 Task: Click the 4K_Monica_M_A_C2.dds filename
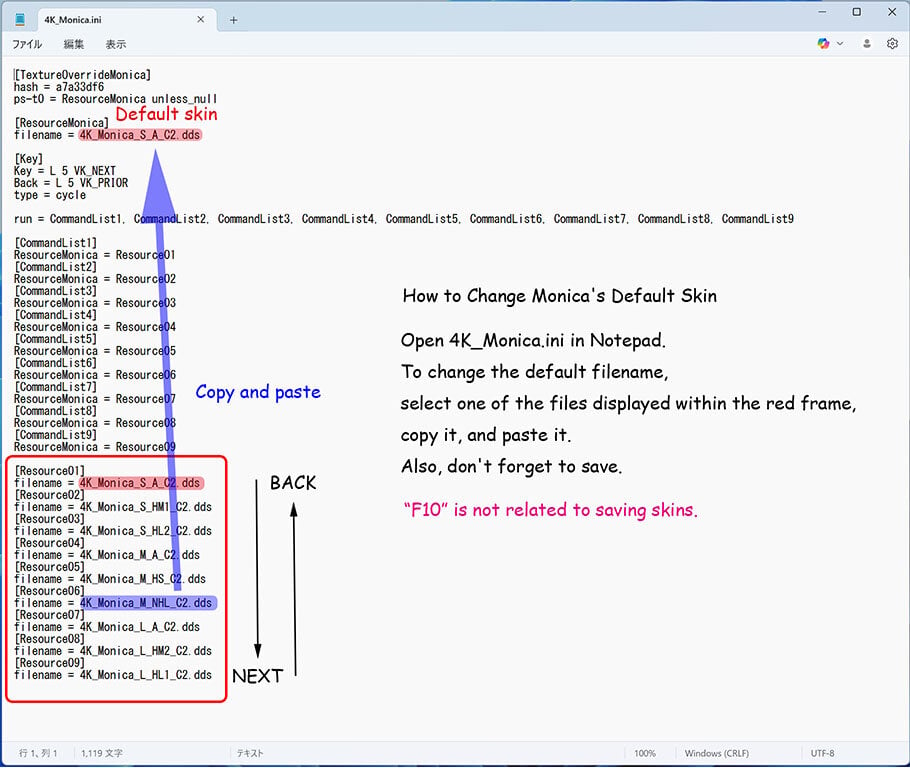pos(140,555)
